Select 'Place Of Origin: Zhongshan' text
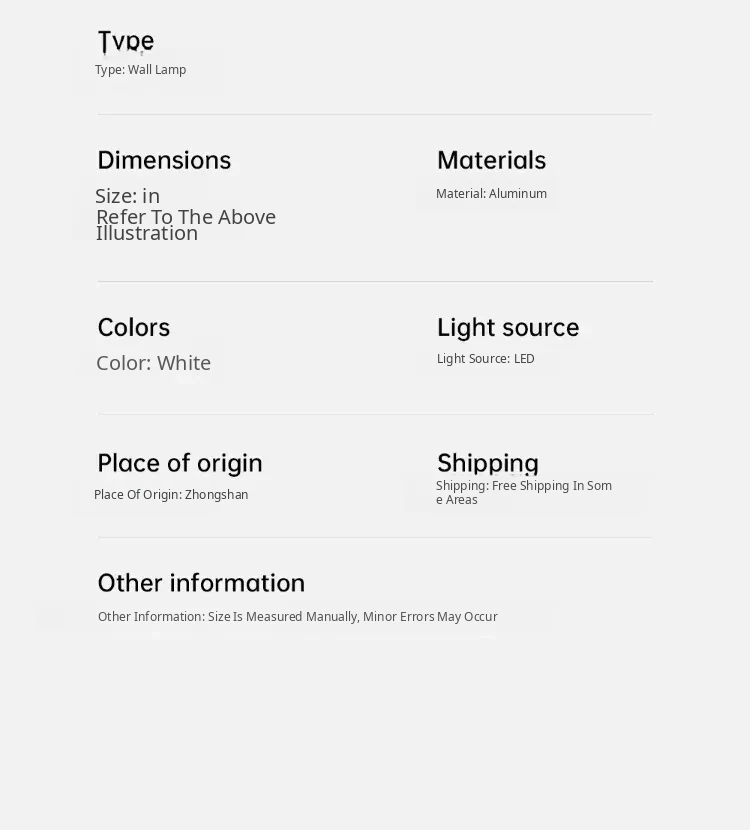 [x=171, y=495]
